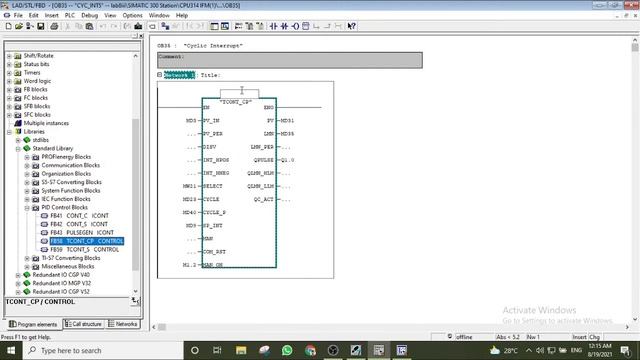Insert an output coil element

[295, 26]
